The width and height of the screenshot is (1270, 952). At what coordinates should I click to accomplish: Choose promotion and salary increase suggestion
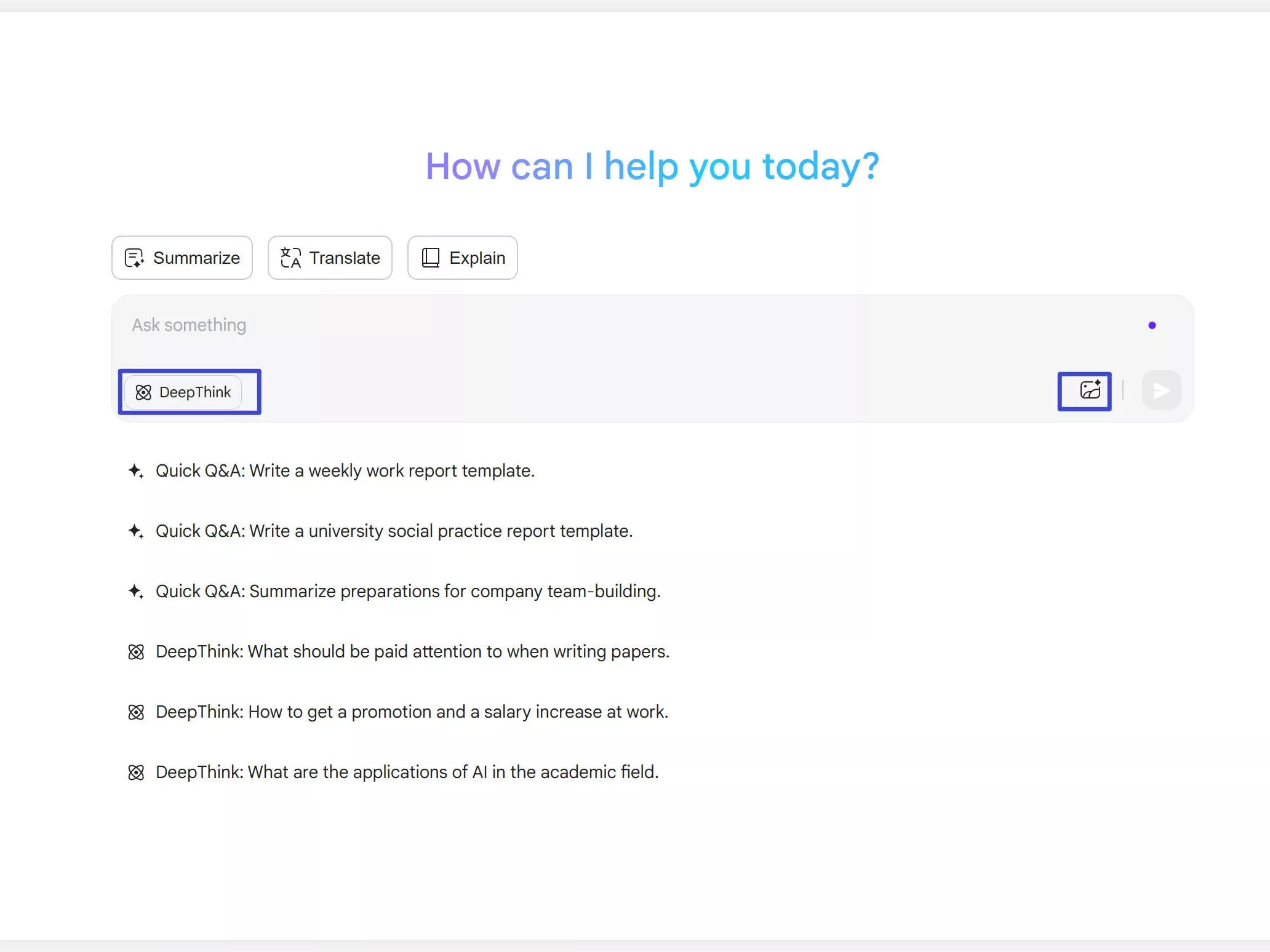(x=411, y=712)
